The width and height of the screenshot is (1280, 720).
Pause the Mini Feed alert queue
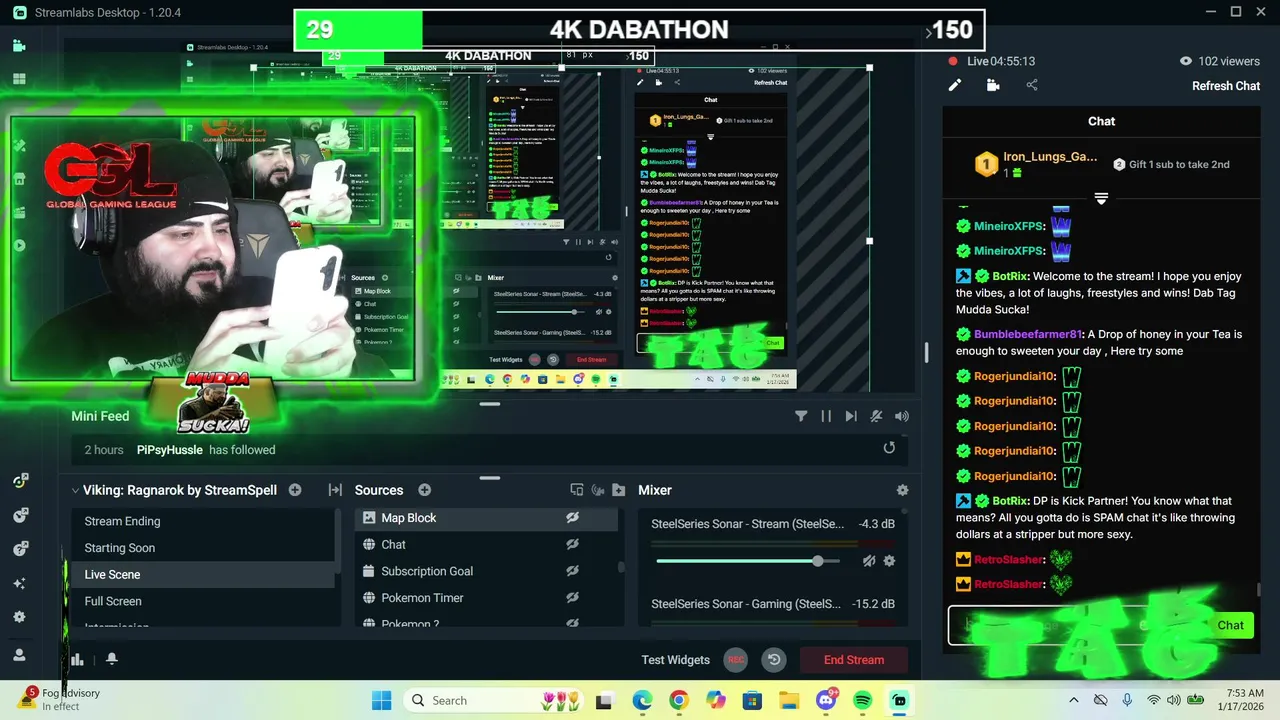(x=826, y=416)
